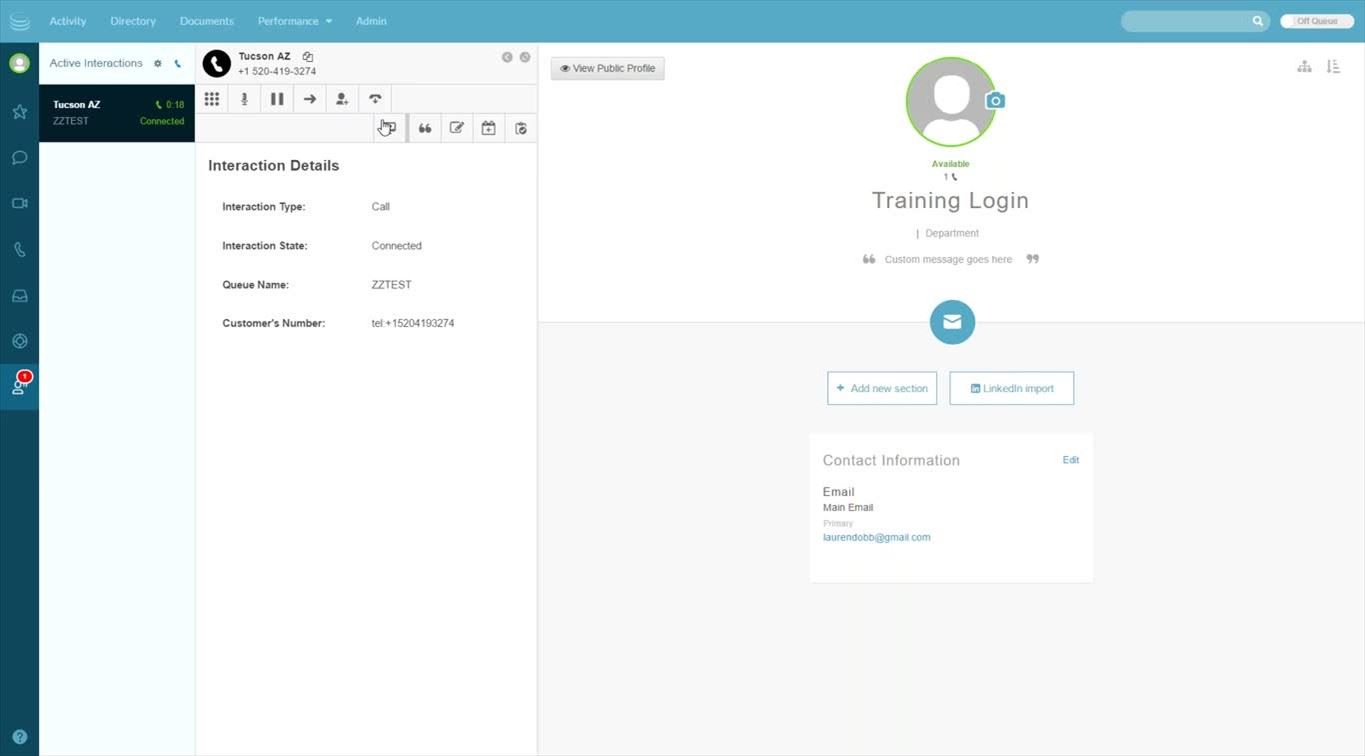This screenshot has width=1365, height=756.
Task: Click the LinkedIn import button
Action: coord(1011,388)
